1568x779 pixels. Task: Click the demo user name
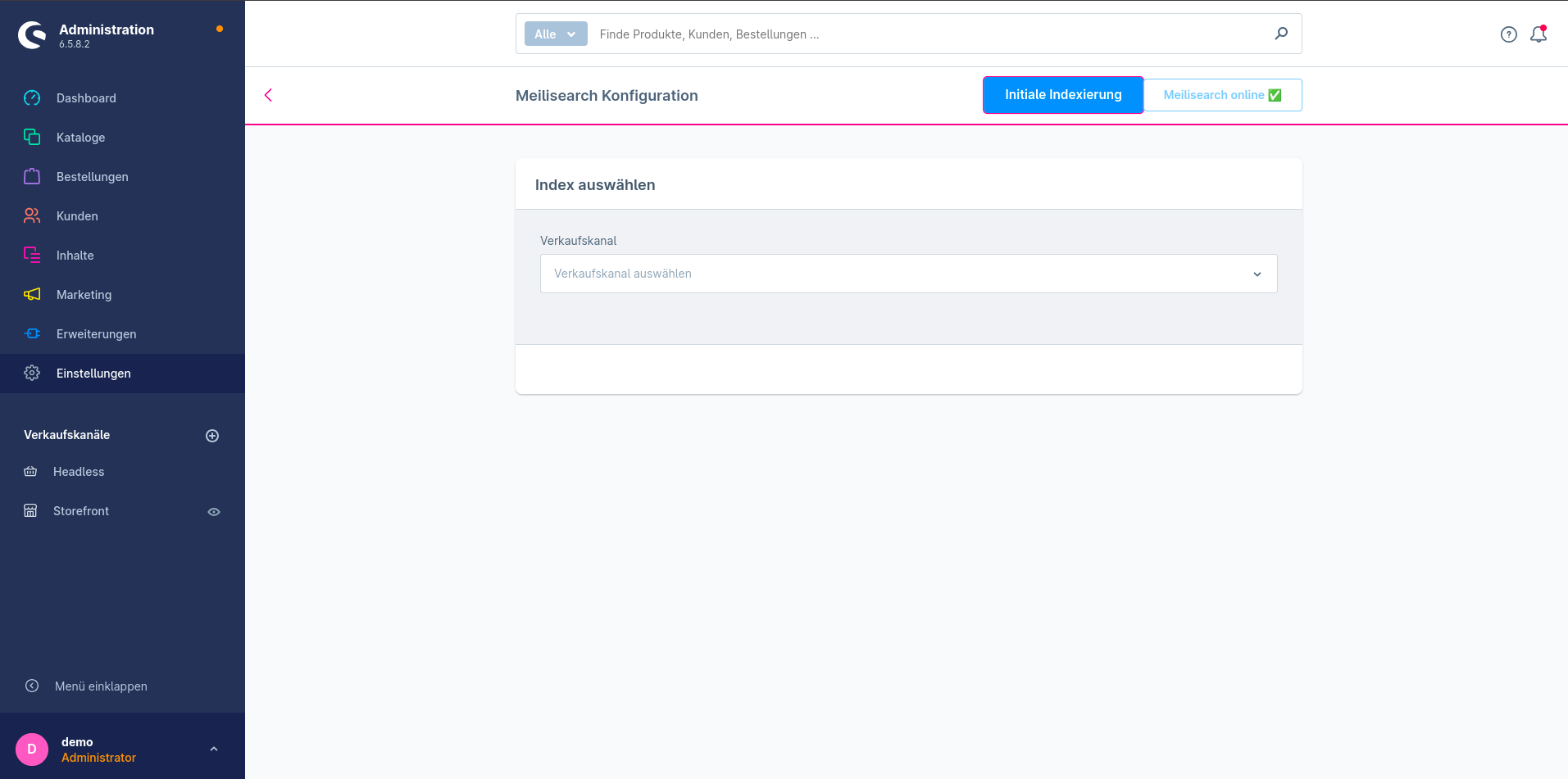(77, 742)
